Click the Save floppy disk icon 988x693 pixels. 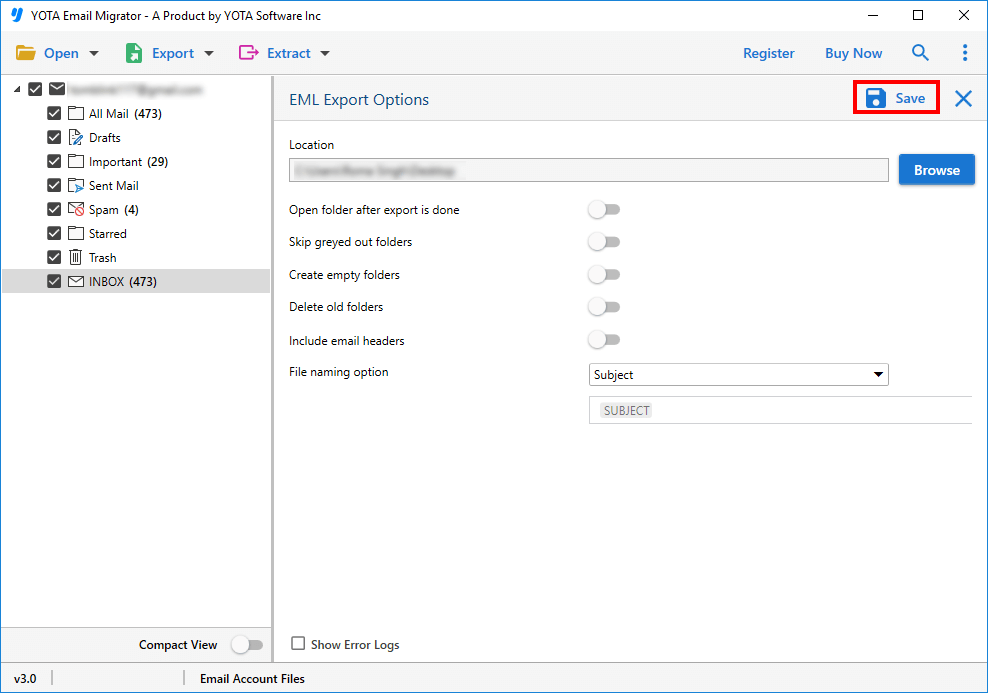(876, 98)
